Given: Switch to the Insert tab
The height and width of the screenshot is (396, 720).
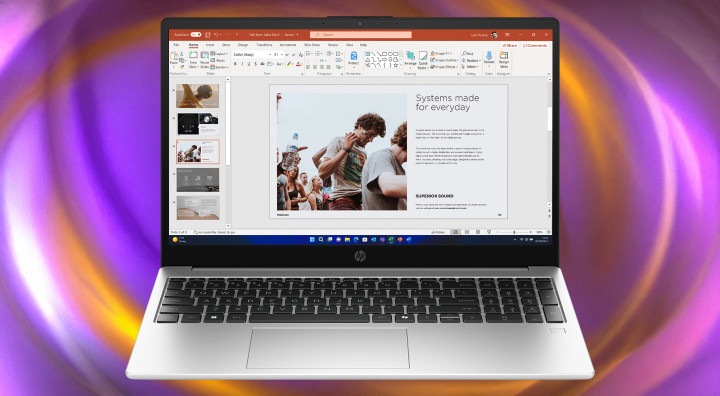Looking at the screenshot, I should click(210, 45).
